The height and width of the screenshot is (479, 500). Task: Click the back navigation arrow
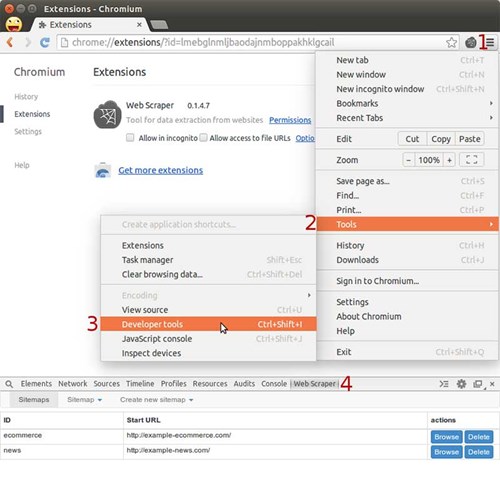(10, 42)
